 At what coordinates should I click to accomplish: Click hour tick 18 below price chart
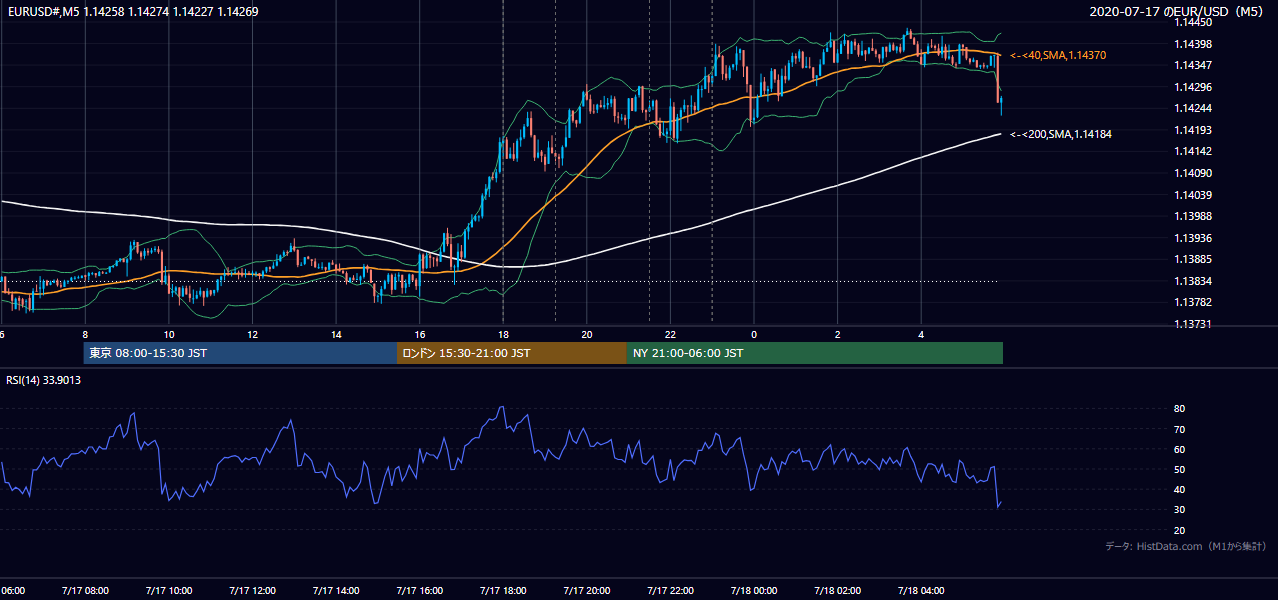[503, 335]
